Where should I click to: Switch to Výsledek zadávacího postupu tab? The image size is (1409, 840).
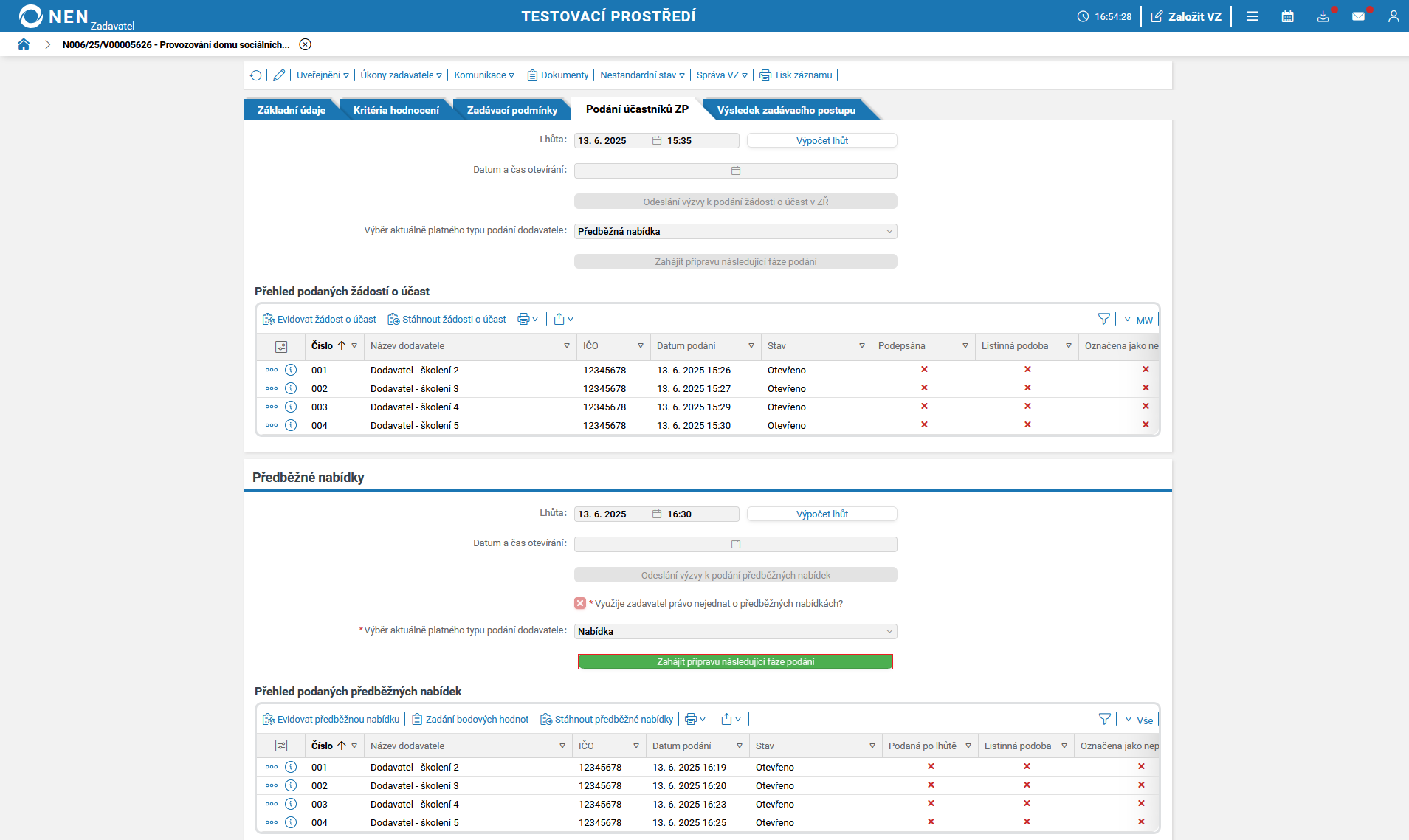pos(786,110)
